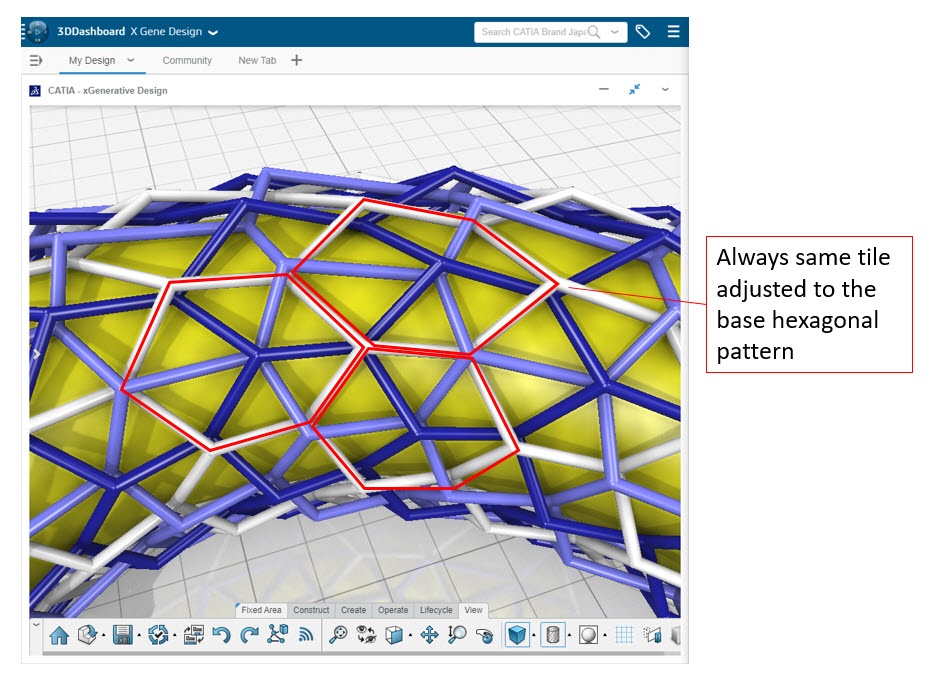Viewport: 941px width, 685px height.
Task: Toggle the dashboard tab list panel icon
Action: [36, 60]
